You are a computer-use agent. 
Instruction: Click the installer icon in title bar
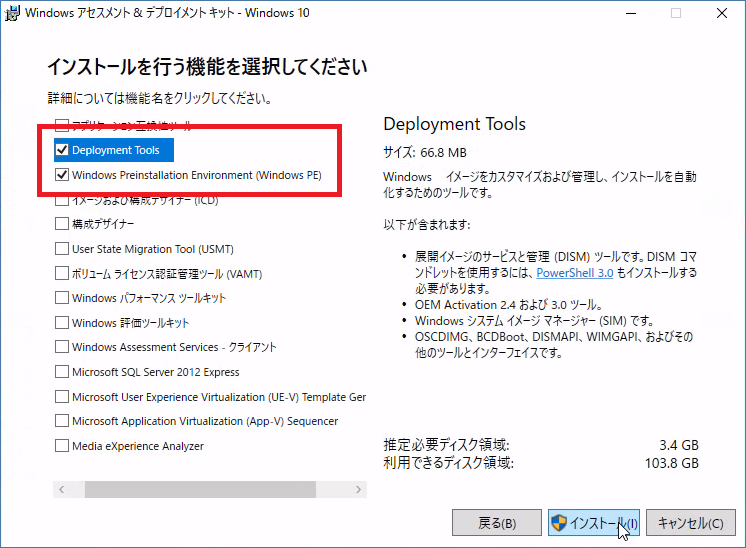tap(12, 13)
